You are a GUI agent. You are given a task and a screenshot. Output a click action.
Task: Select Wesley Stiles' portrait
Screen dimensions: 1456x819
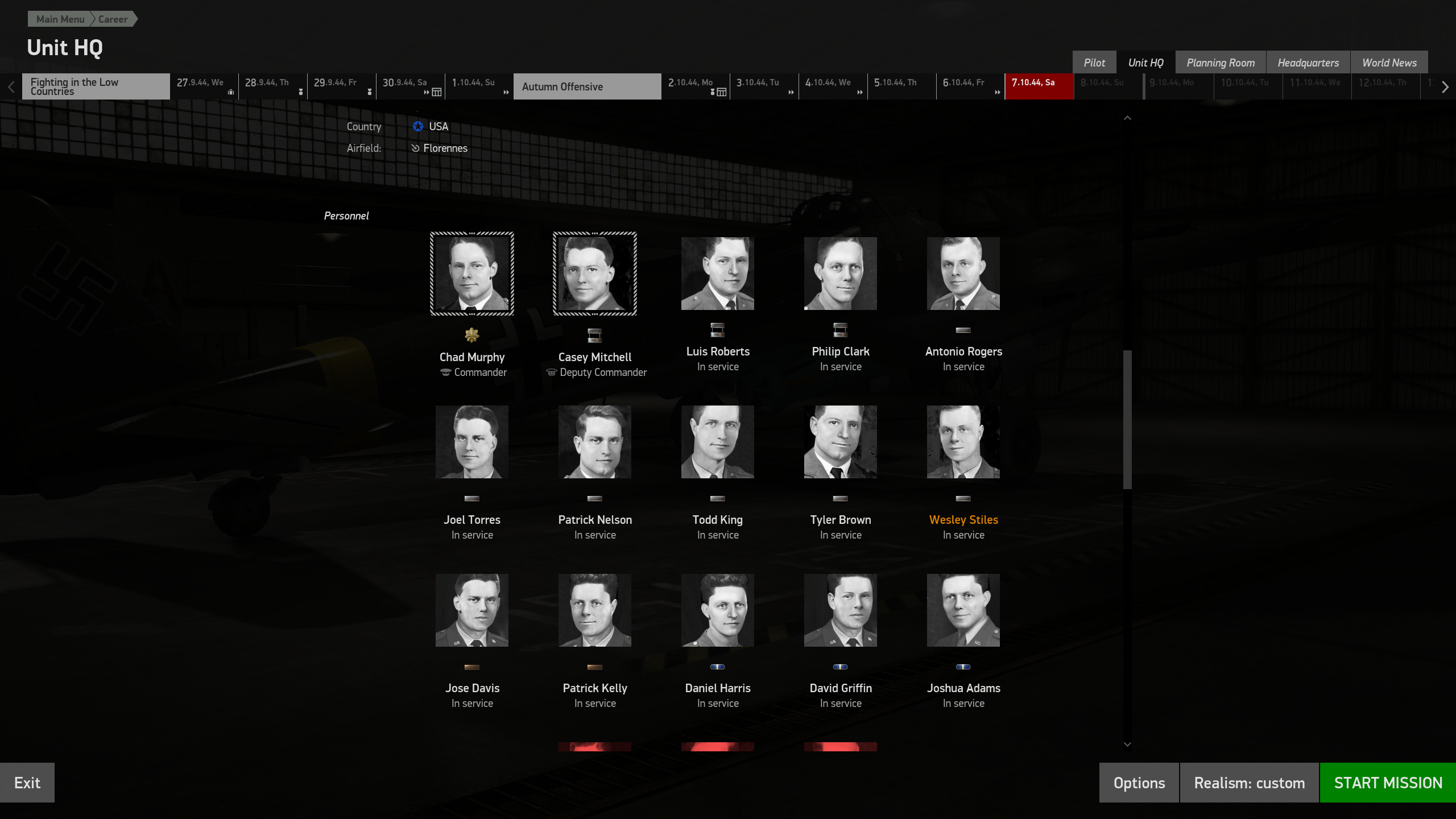(x=963, y=442)
